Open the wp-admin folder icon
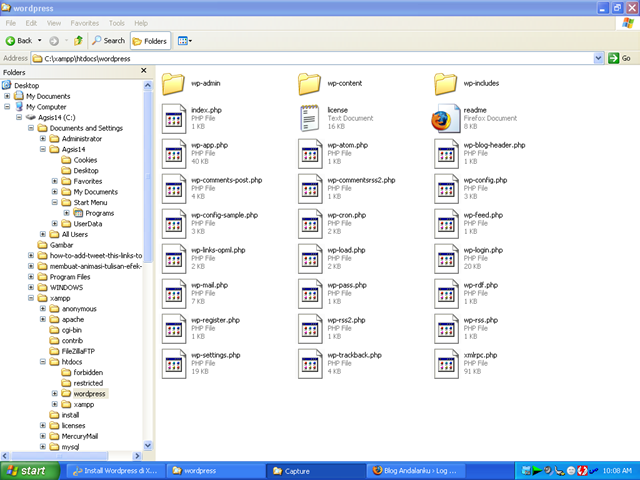This screenshot has width=640, height=480. pos(173,84)
